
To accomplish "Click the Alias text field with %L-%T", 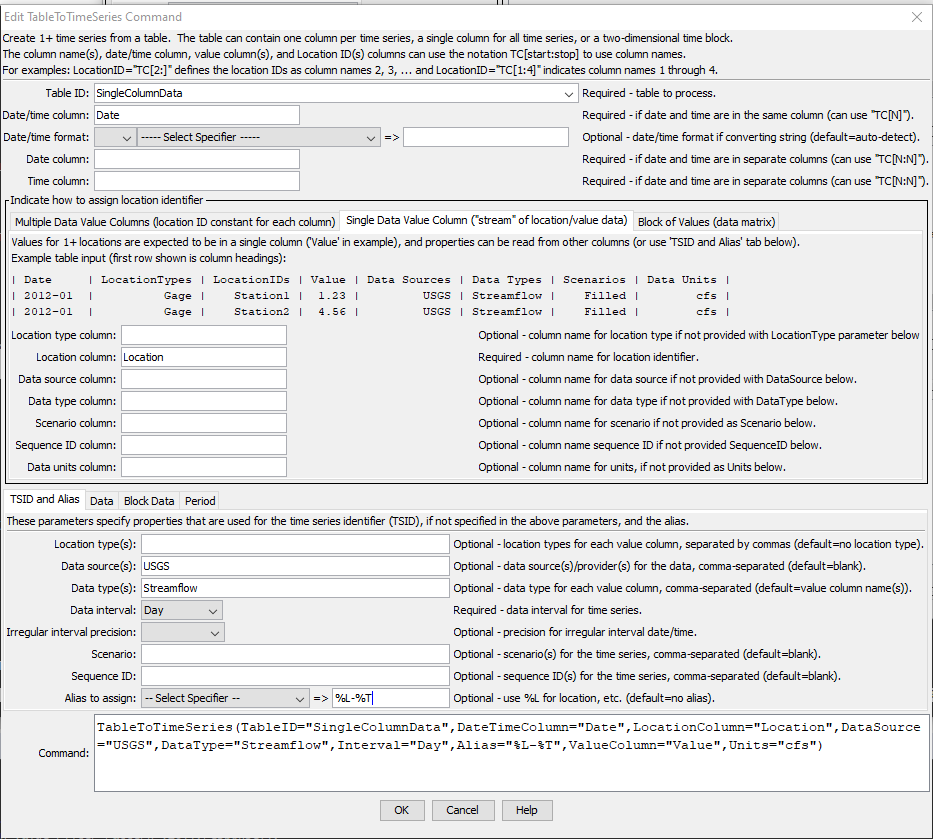I will [x=391, y=699].
